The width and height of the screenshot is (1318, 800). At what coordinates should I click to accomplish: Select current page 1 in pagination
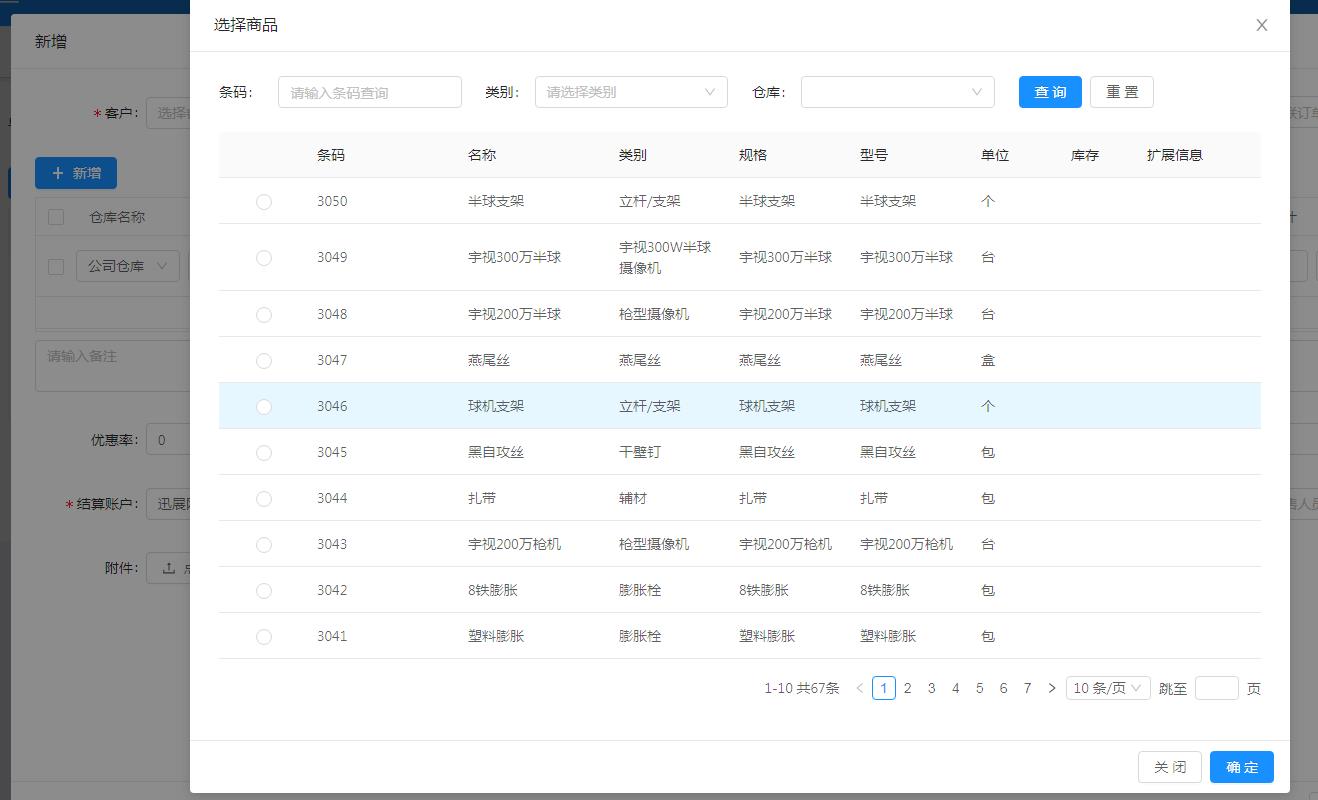click(884, 688)
